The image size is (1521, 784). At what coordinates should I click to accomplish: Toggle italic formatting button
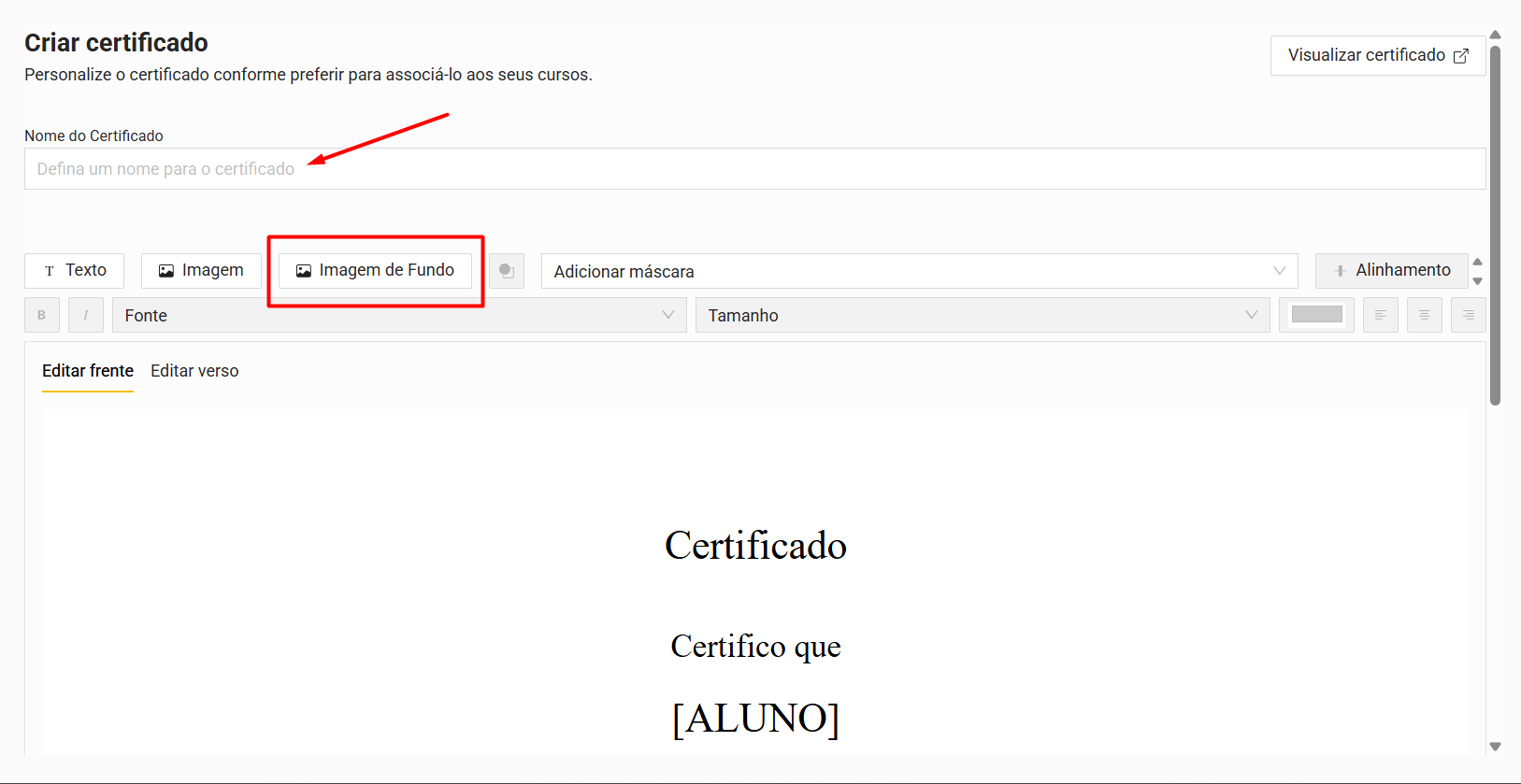86,315
